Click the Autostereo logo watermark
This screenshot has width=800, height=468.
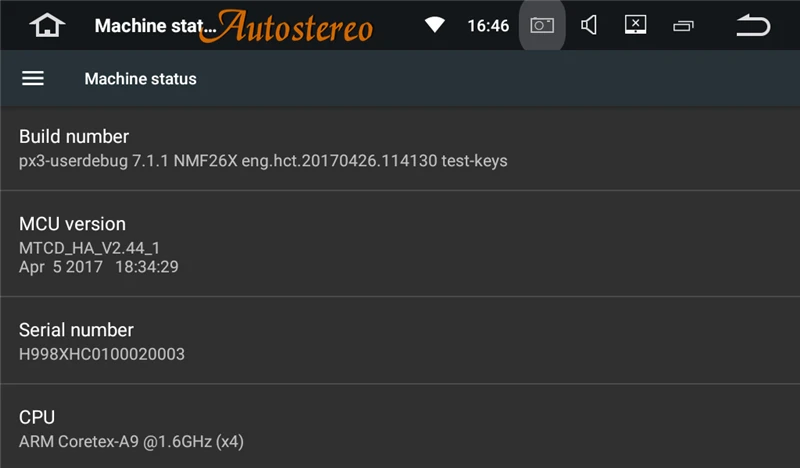pos(295,26)
